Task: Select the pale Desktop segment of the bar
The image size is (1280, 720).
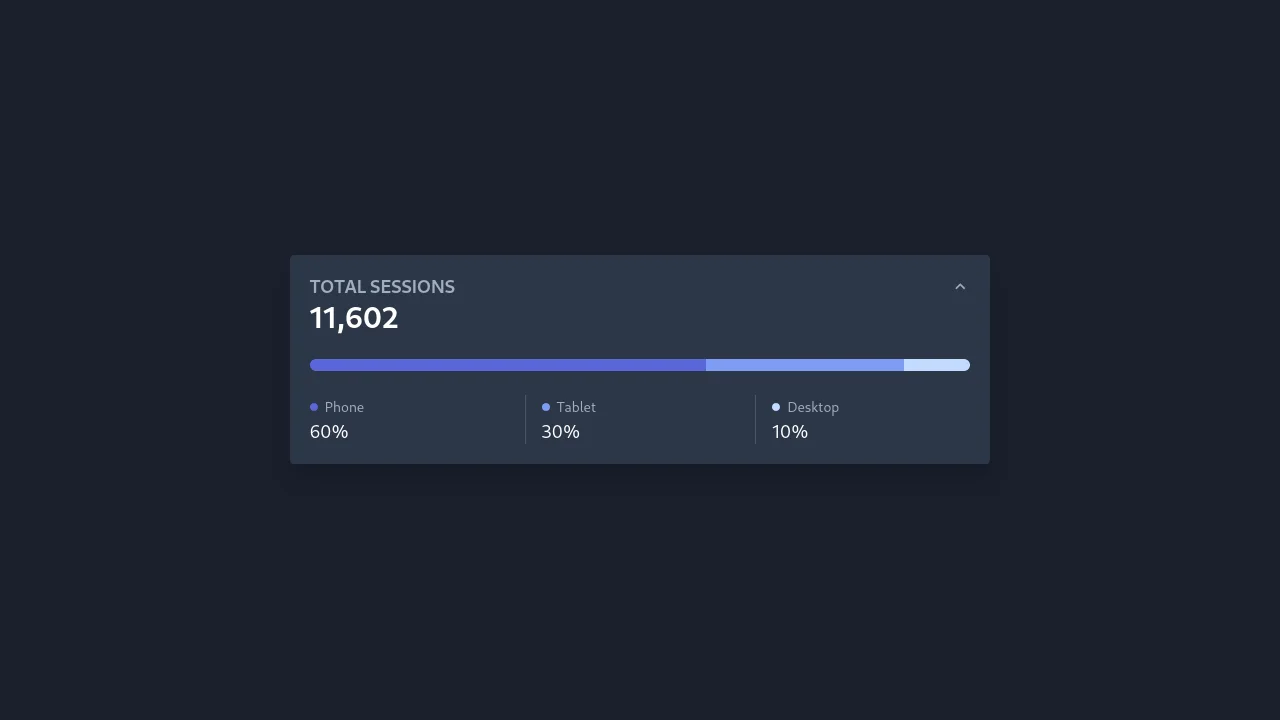Action: click(936, 364)
